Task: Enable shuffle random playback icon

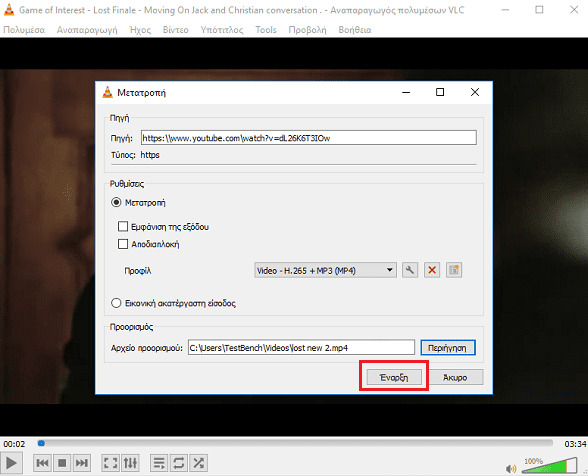Action: point(199,463)
